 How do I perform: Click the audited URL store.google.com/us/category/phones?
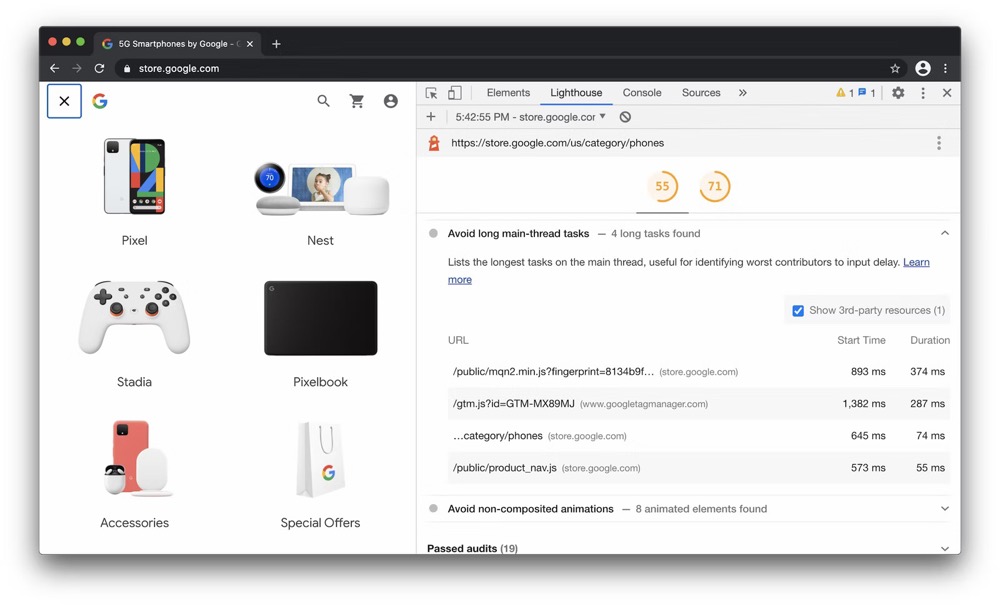pos(557,143)
